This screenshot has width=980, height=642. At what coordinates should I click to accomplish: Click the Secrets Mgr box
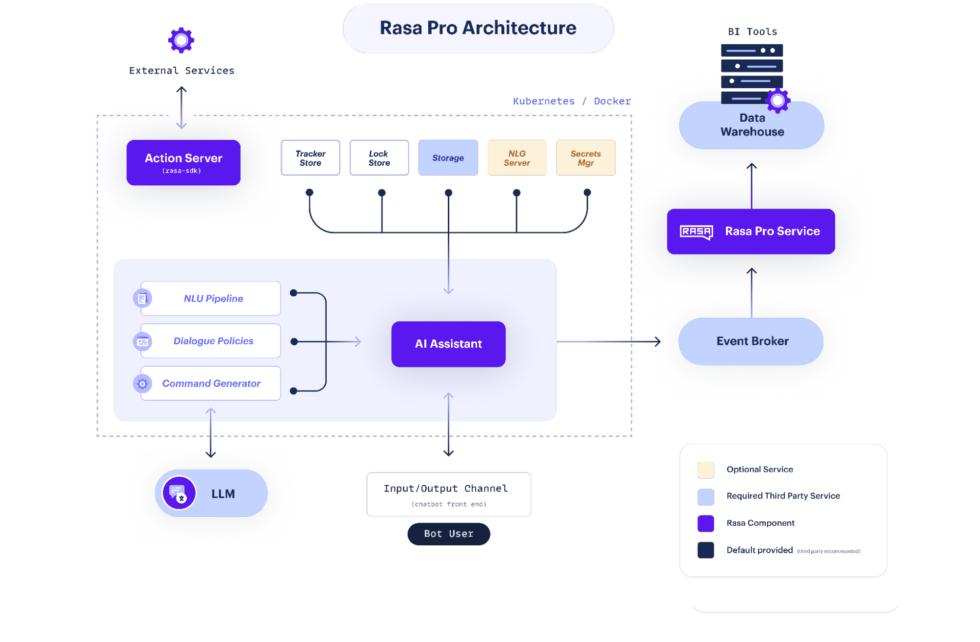pyautogui.click(x=586, y=158)
